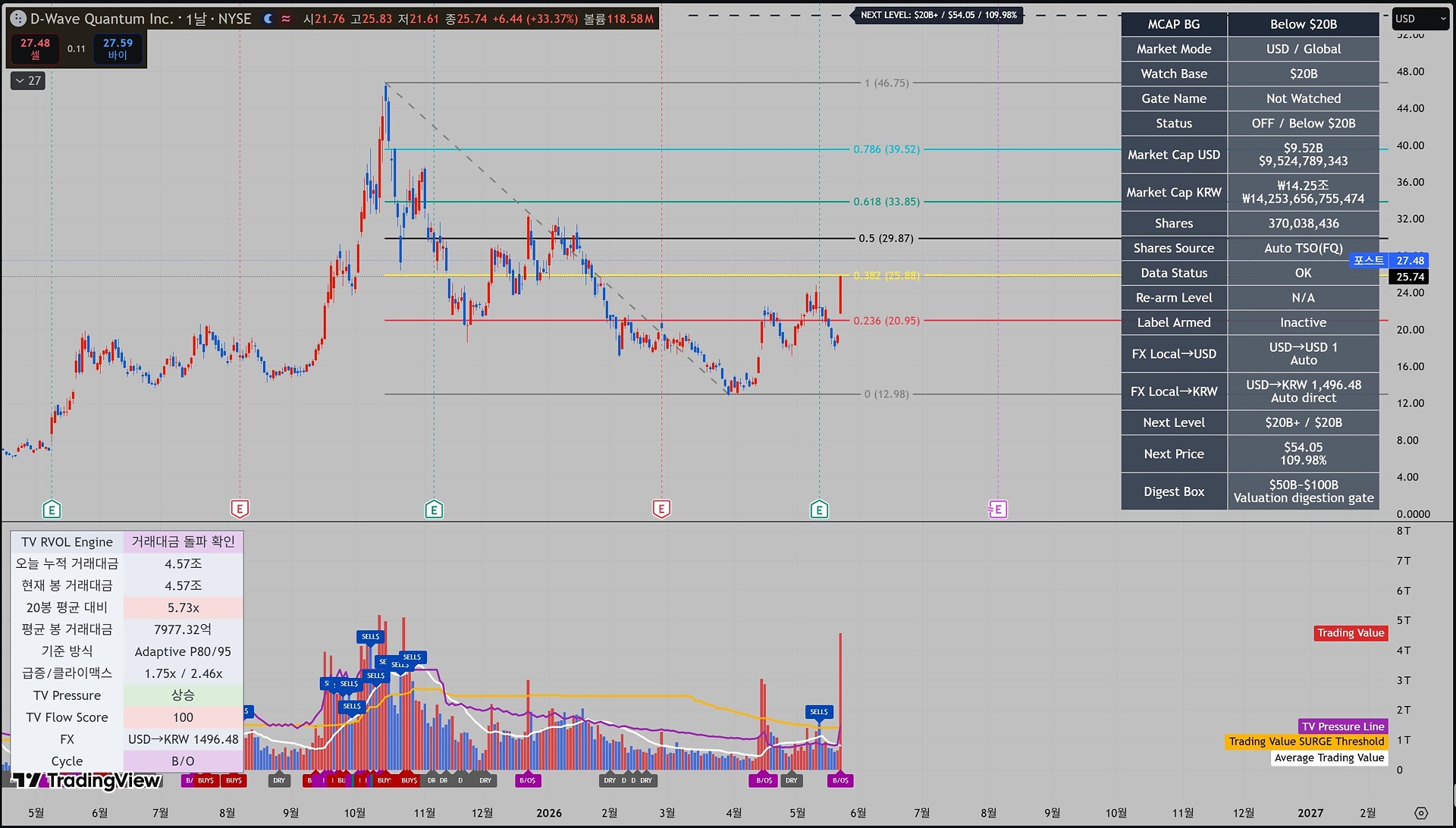Open chart settings gear on time axis

click(x=1421, y=813)
